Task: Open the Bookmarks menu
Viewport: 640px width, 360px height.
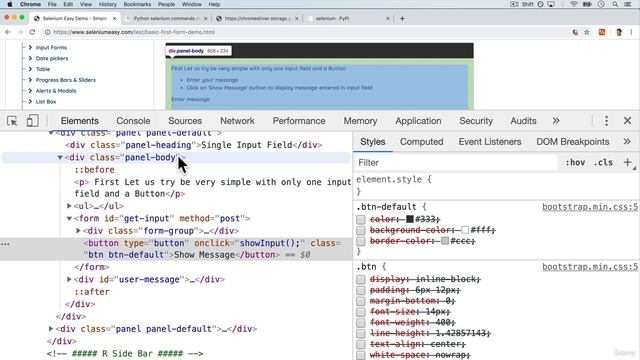Action: pos(137,4)
